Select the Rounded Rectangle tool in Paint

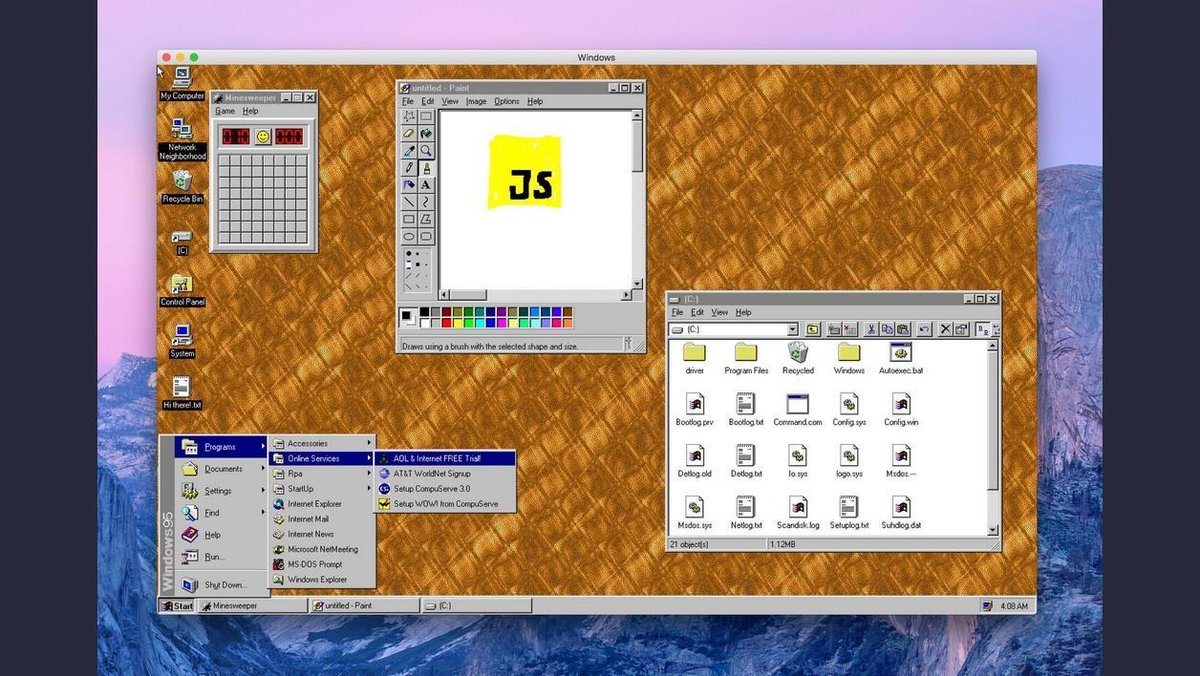[426, 235]
